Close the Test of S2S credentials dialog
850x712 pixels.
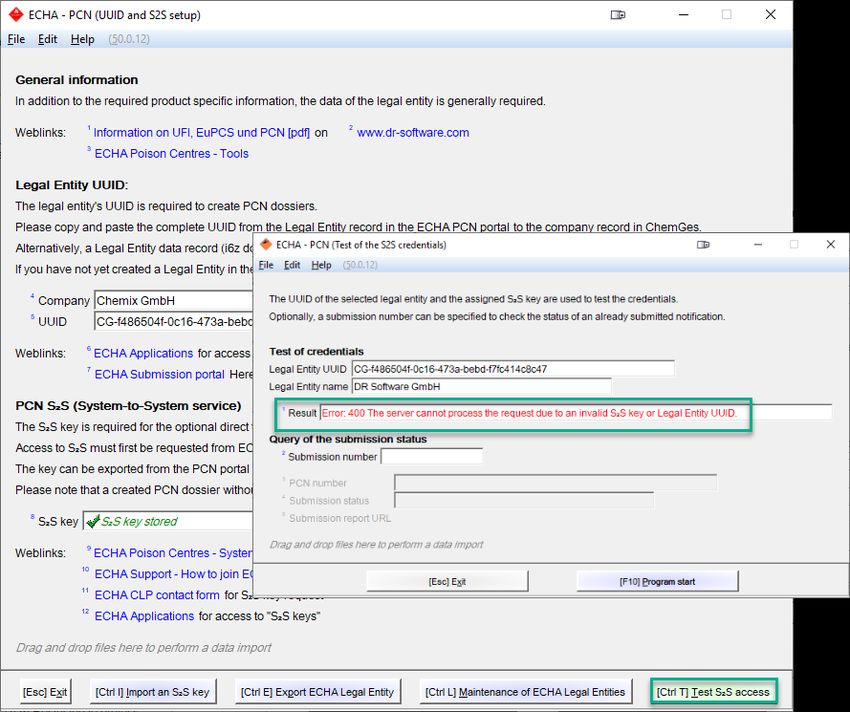click(830, 245)
